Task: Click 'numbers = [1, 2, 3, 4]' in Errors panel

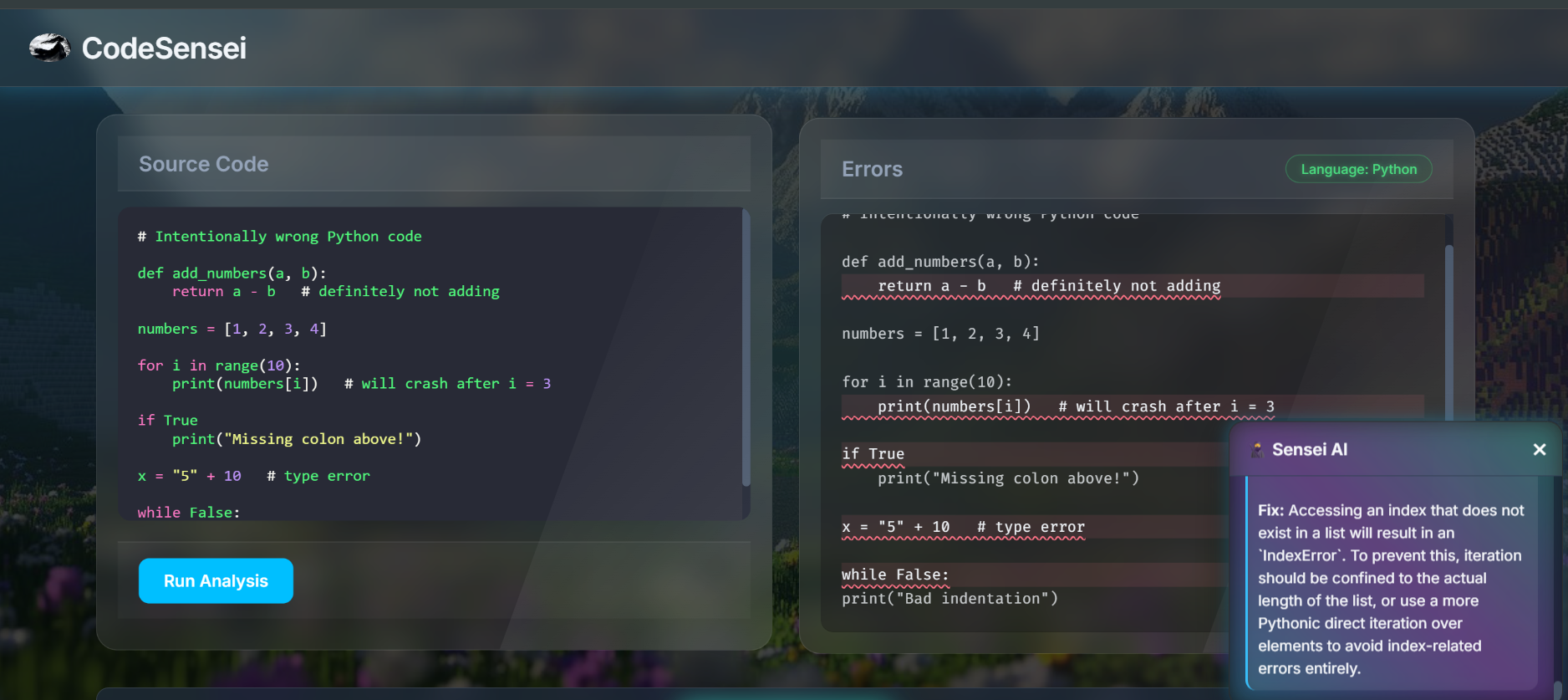Action: click(940, 334)
